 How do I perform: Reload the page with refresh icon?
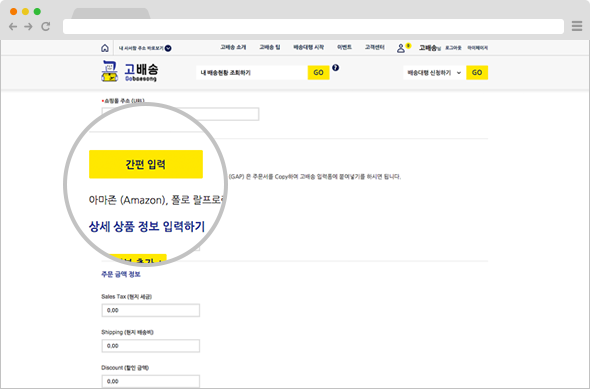[x=46, y=26]
